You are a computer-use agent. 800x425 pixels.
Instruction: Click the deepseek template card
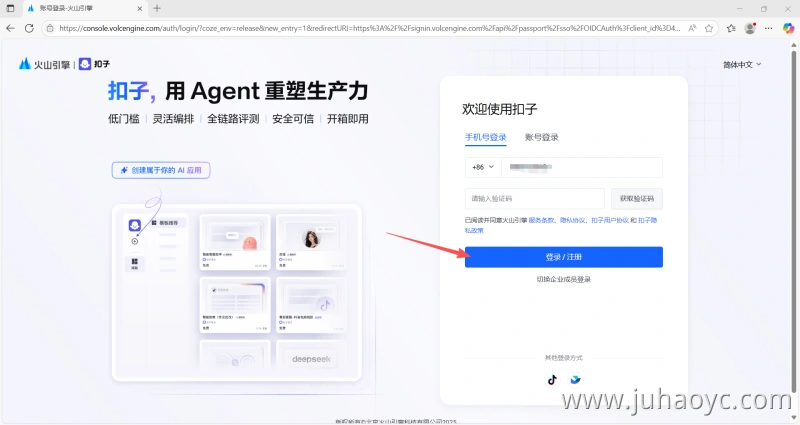(x=311, y=356)
